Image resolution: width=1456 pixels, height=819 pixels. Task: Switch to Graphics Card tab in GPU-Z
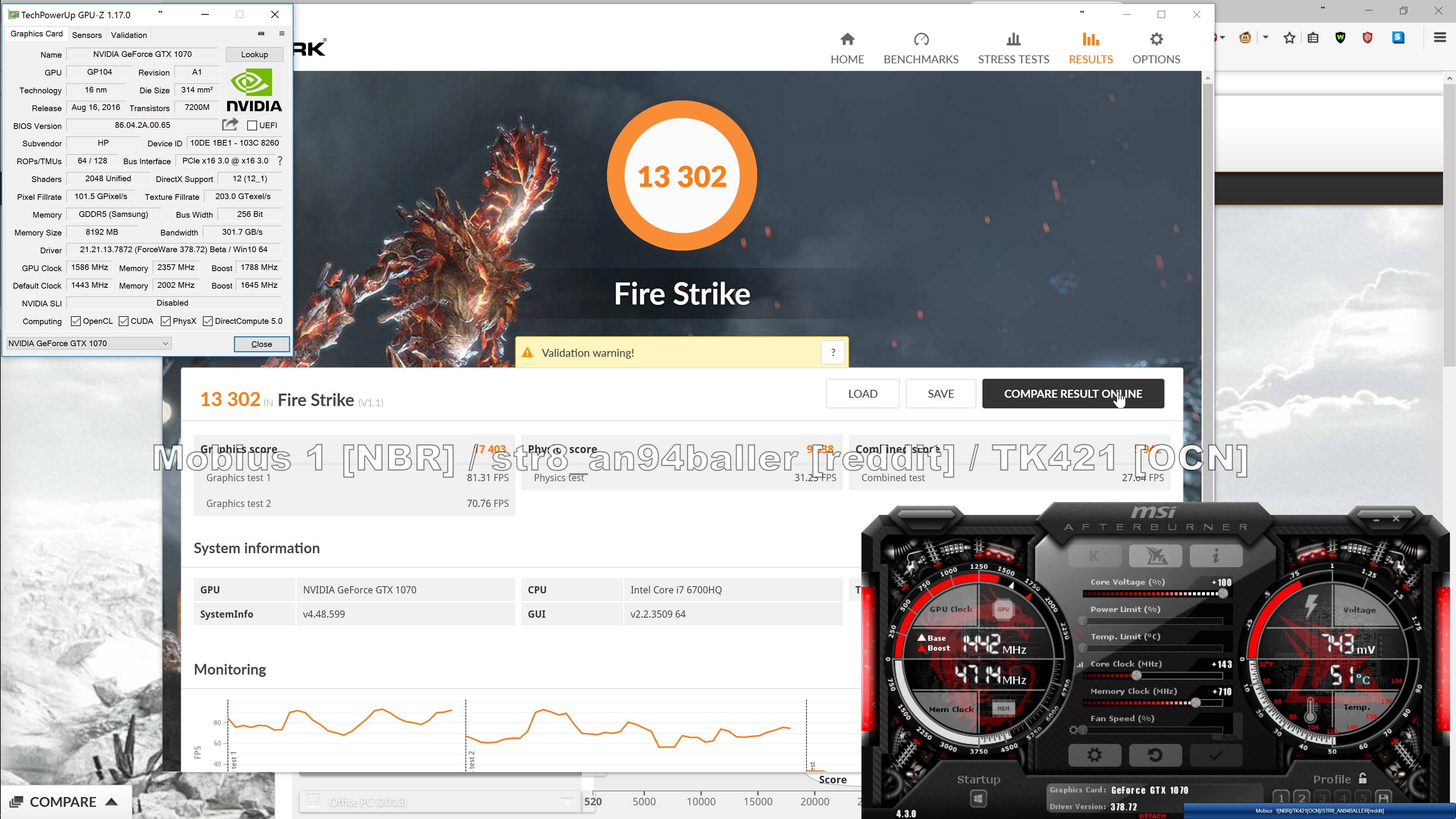click(37, 34)
